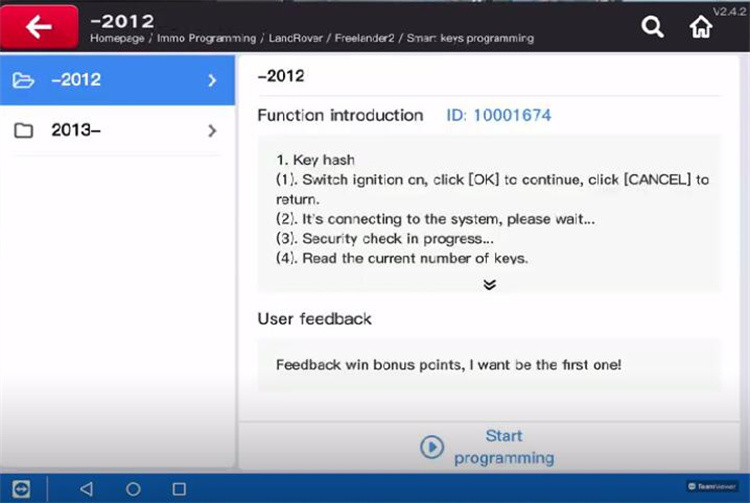The width and height of the screenshot is (750, 503).
Task: Open the search magnifier icon
Action: (x=653, y=28)
